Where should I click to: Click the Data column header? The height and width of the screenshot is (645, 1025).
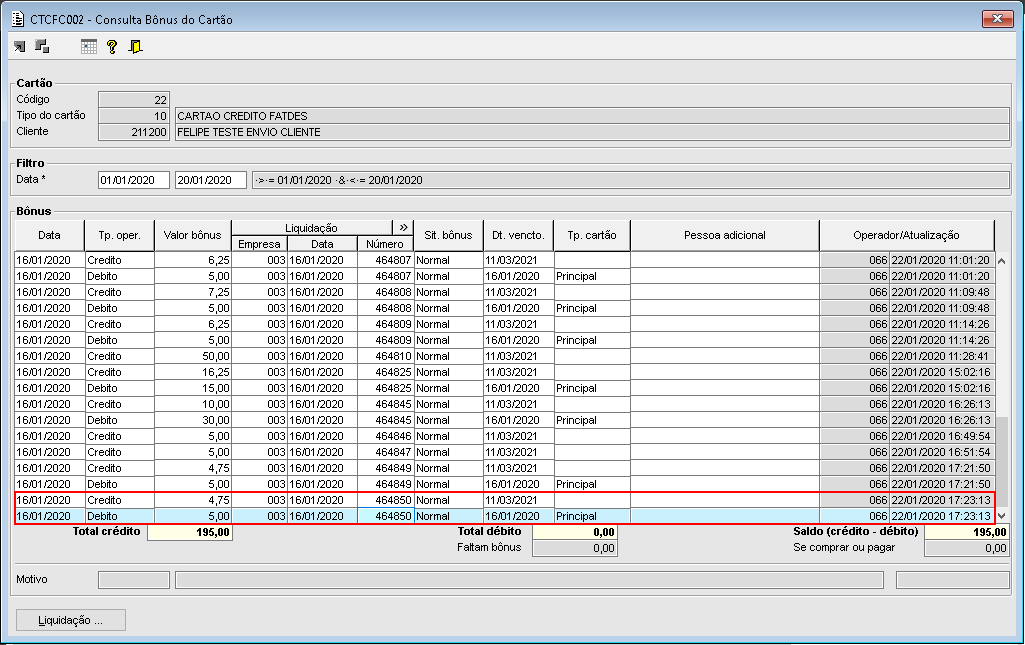pyautogui.click(x=50, y=235)
